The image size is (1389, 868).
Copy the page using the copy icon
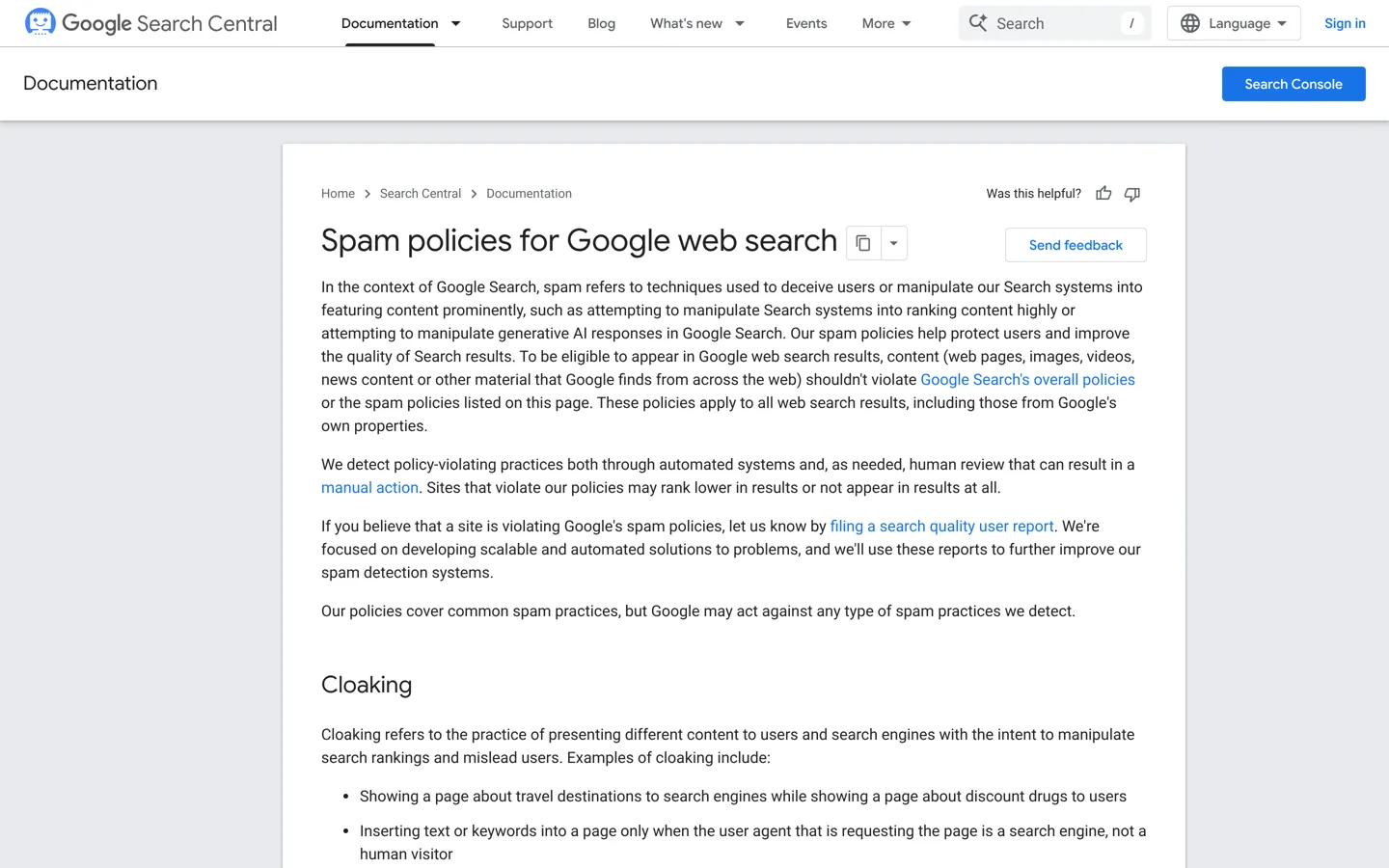tap(863, 243)
